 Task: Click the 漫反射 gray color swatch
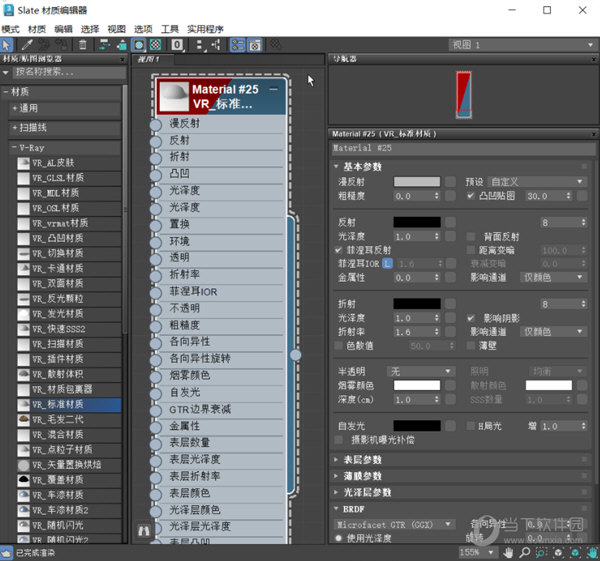417,182
